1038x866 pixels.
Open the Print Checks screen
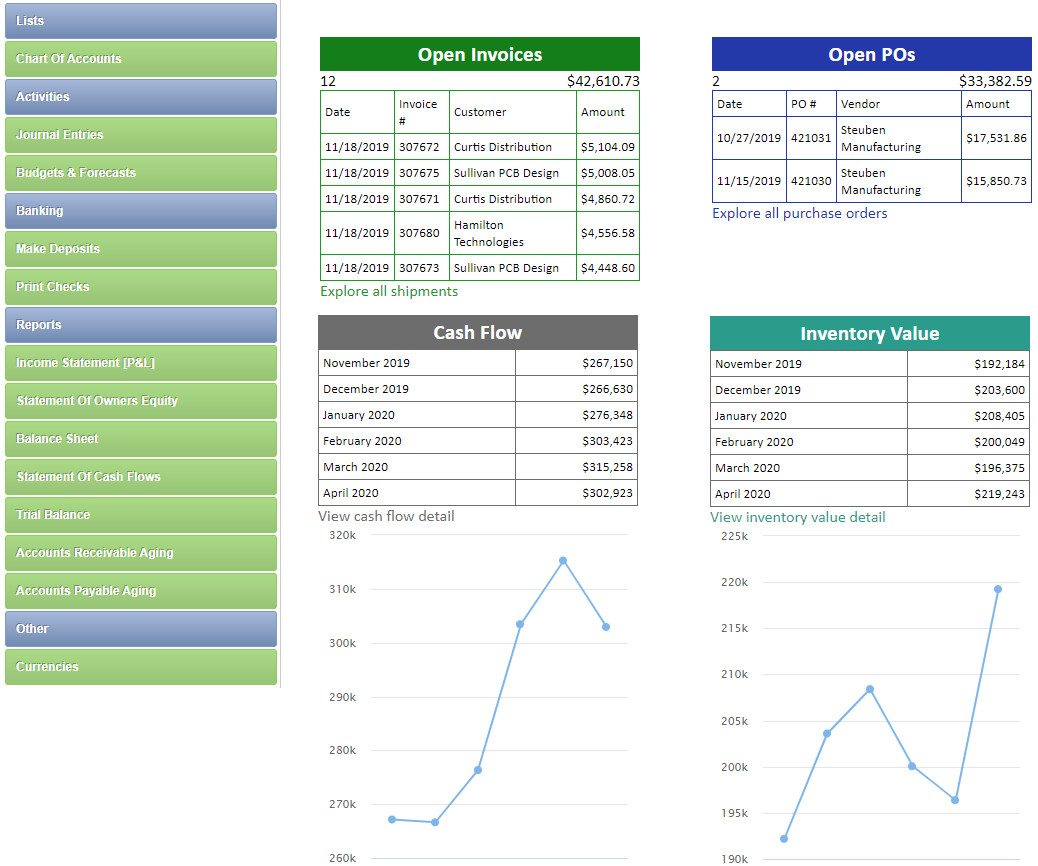[x=140, y=287]
